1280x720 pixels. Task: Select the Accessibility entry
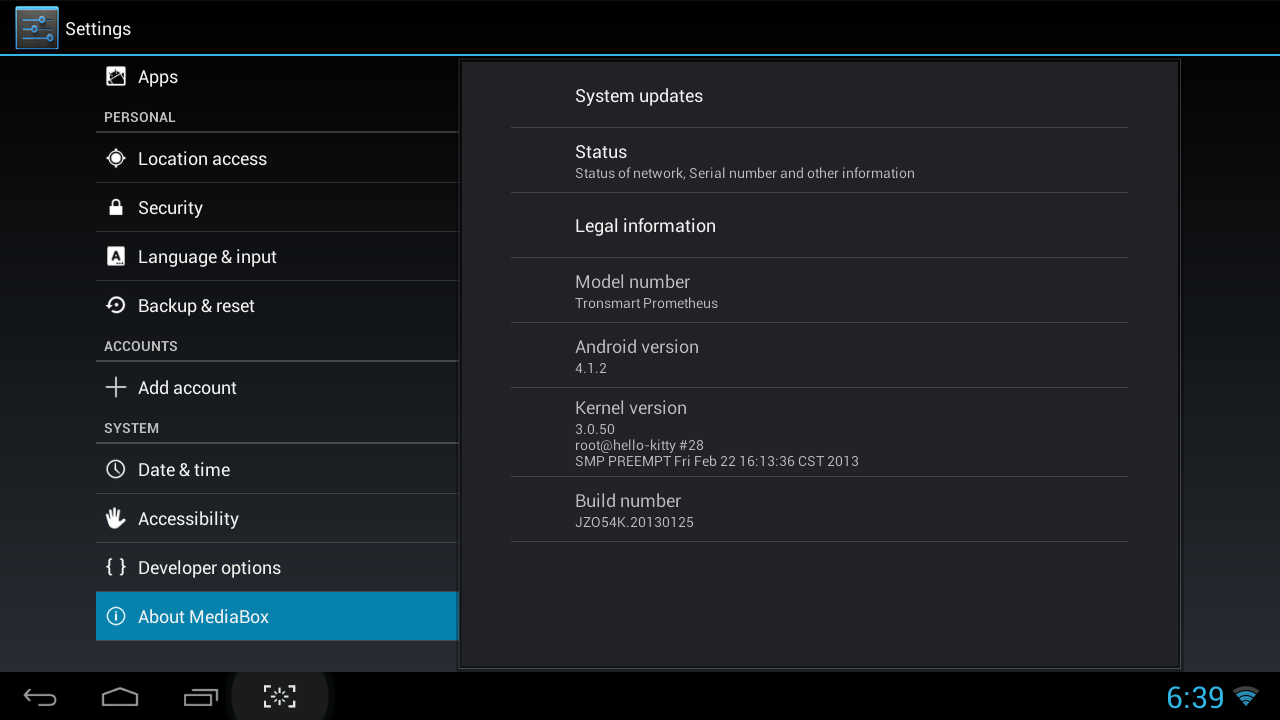tap(277, 518)
